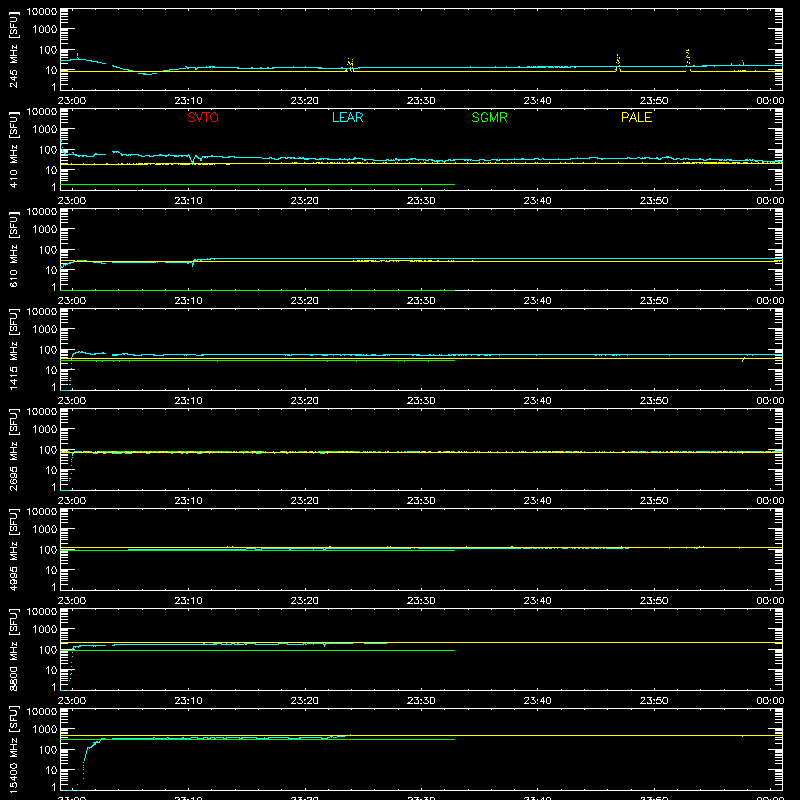Click the cyan dip near 23:10 in 410 MHz trace

(193, 159)
